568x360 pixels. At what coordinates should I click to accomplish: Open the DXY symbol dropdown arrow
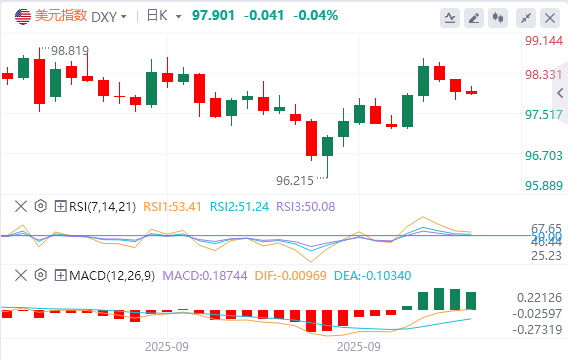pos(124,17)
